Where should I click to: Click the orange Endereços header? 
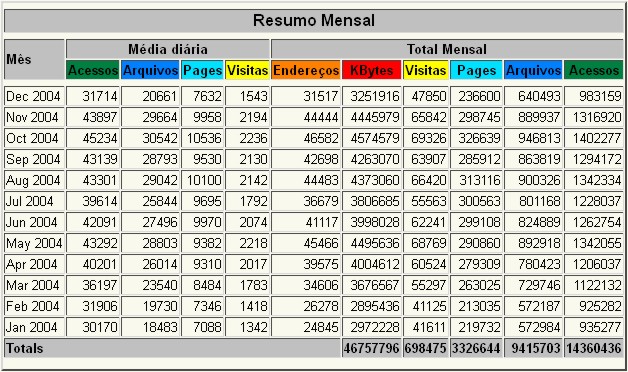pyautogui.click(x=306, y=70)
